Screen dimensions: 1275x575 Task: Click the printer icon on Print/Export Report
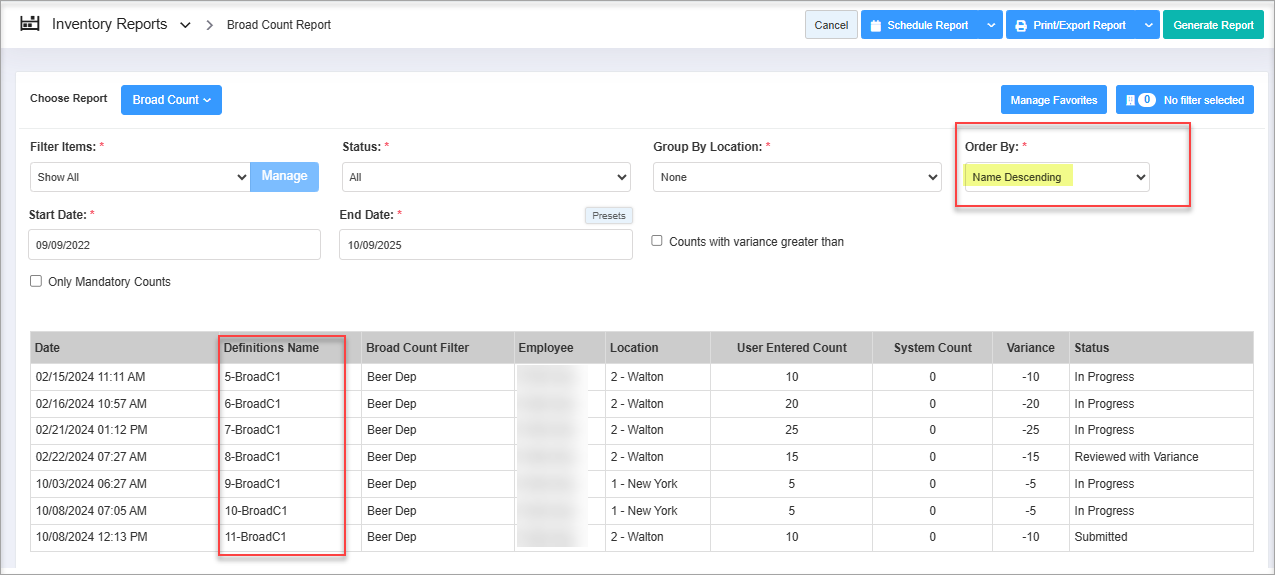1021,26
